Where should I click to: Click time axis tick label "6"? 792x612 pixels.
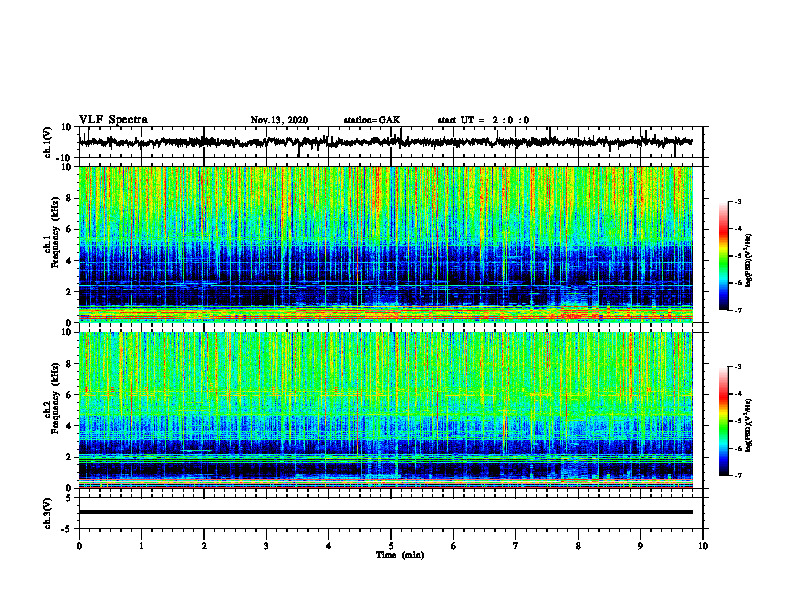(454, 546)
